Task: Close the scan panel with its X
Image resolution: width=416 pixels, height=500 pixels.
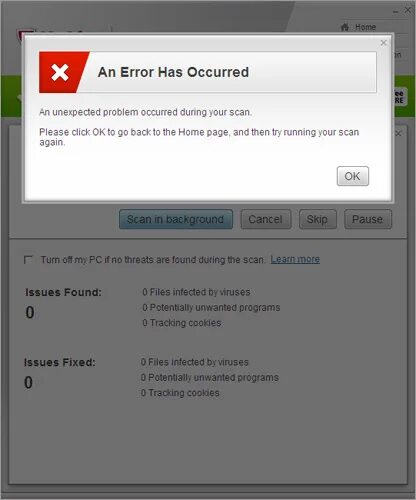Action: pyautogui.click(x=398, y=133)
